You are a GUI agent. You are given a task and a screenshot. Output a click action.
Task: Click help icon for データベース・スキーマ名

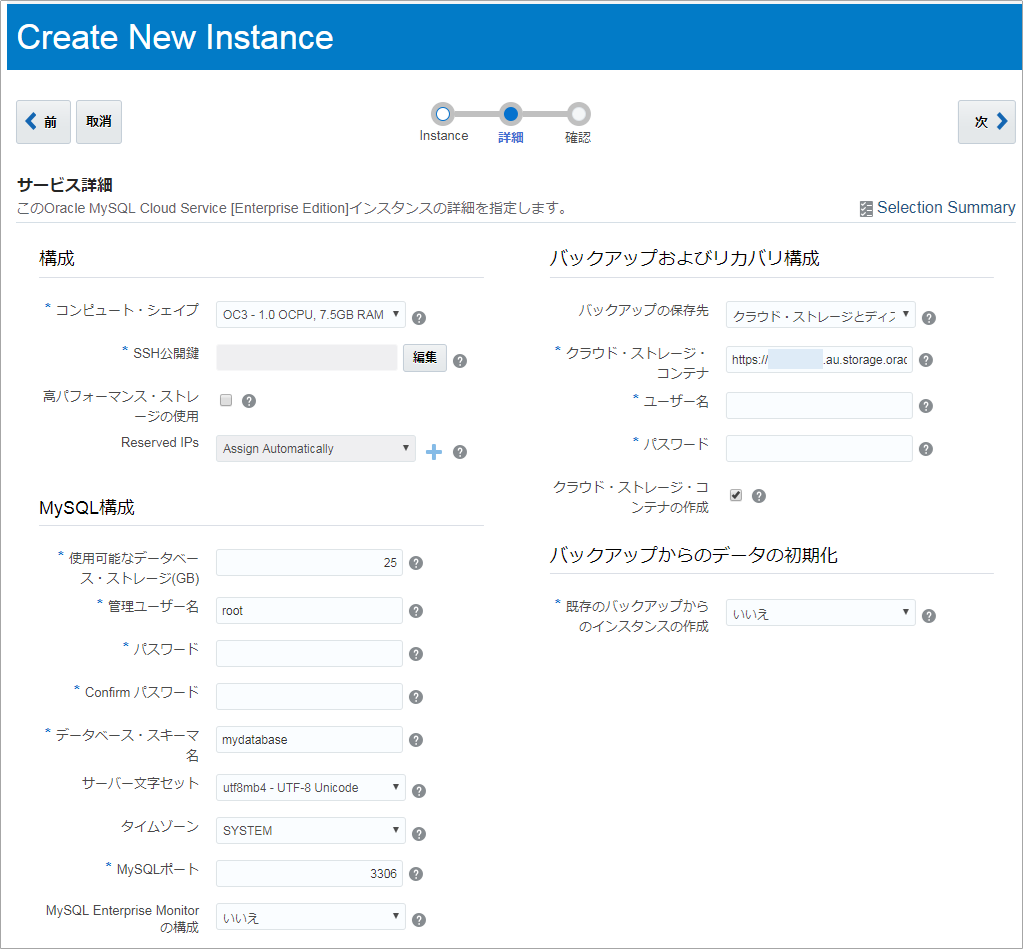[416, 740]
